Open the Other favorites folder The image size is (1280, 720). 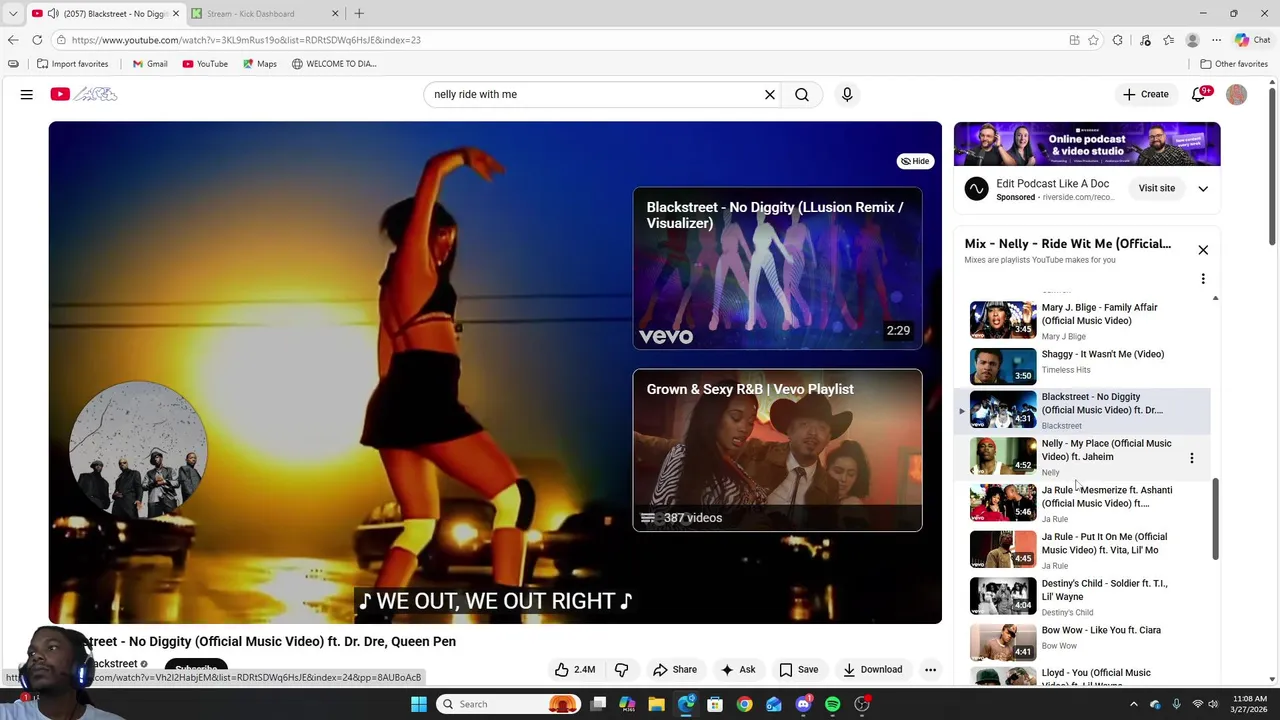pos(1234,64)
